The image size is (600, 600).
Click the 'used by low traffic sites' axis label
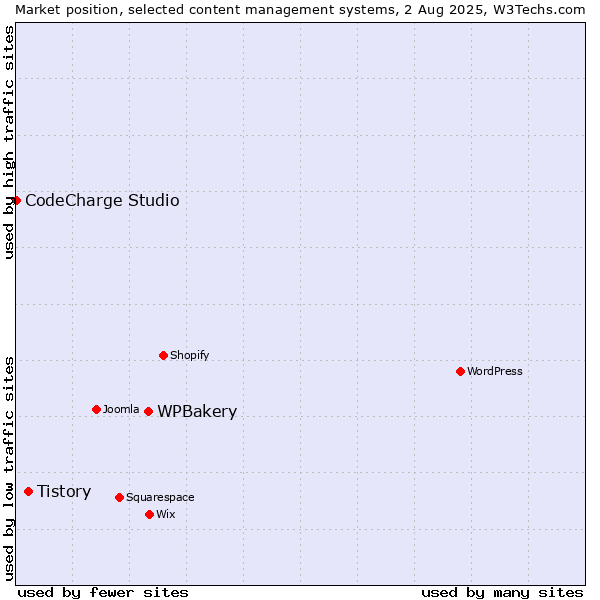click(9, 469)
